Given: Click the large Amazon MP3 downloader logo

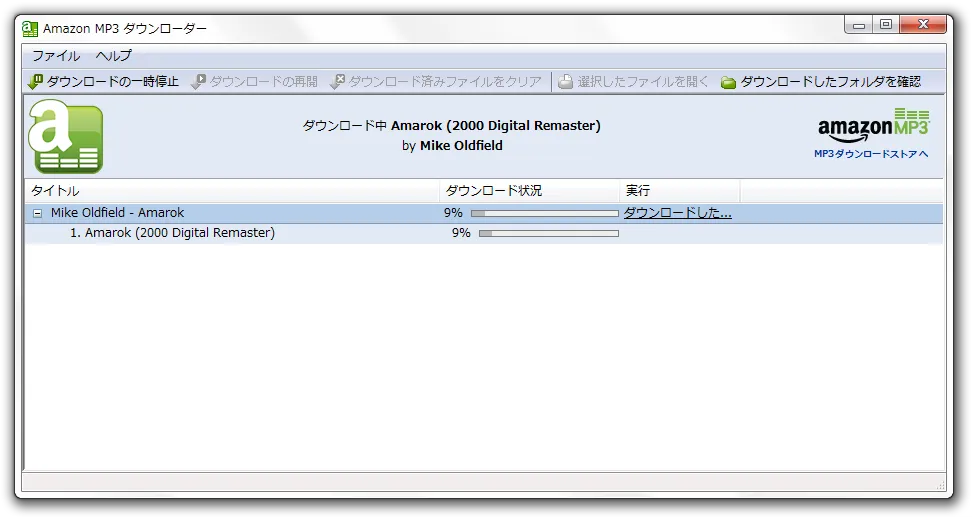Looking at the screenshot, I should pos(66,136).
